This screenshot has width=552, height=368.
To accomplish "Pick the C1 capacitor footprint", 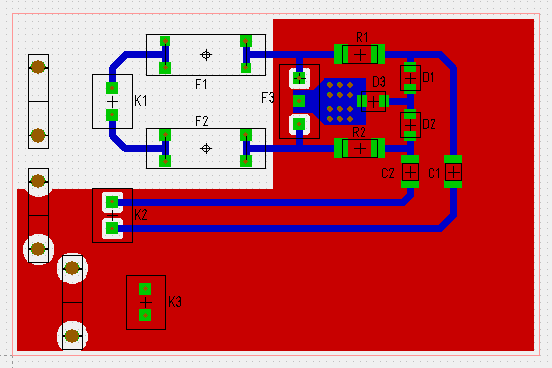I will pos(453,172).
